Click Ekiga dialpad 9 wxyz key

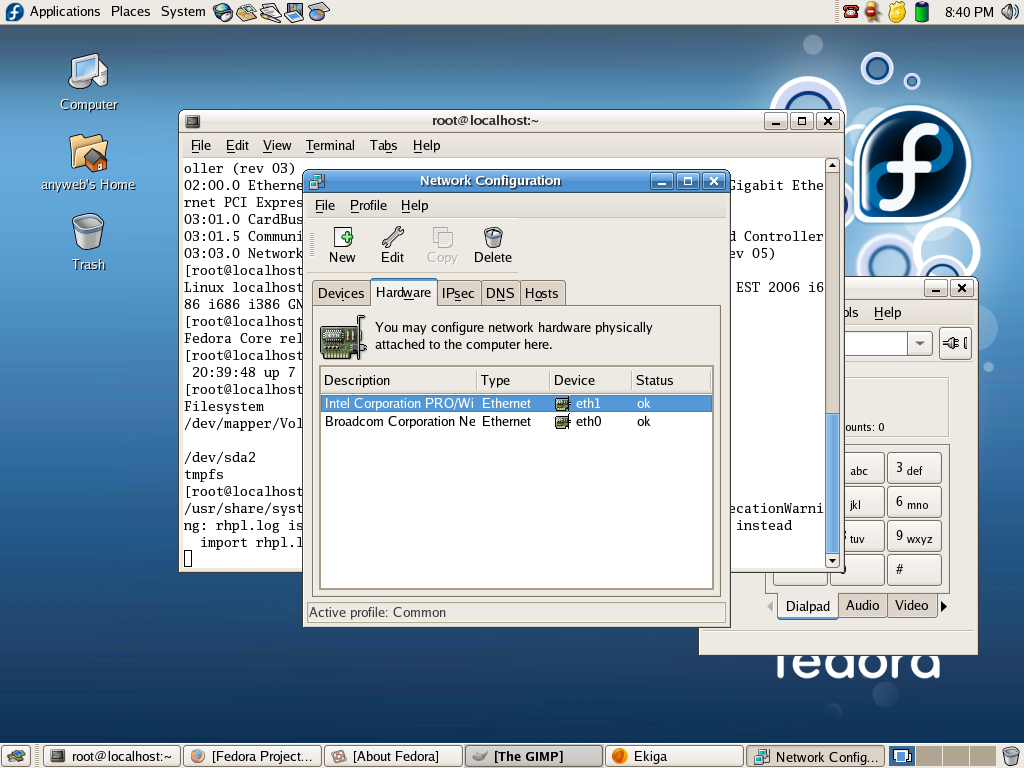[x=914, y=536]
